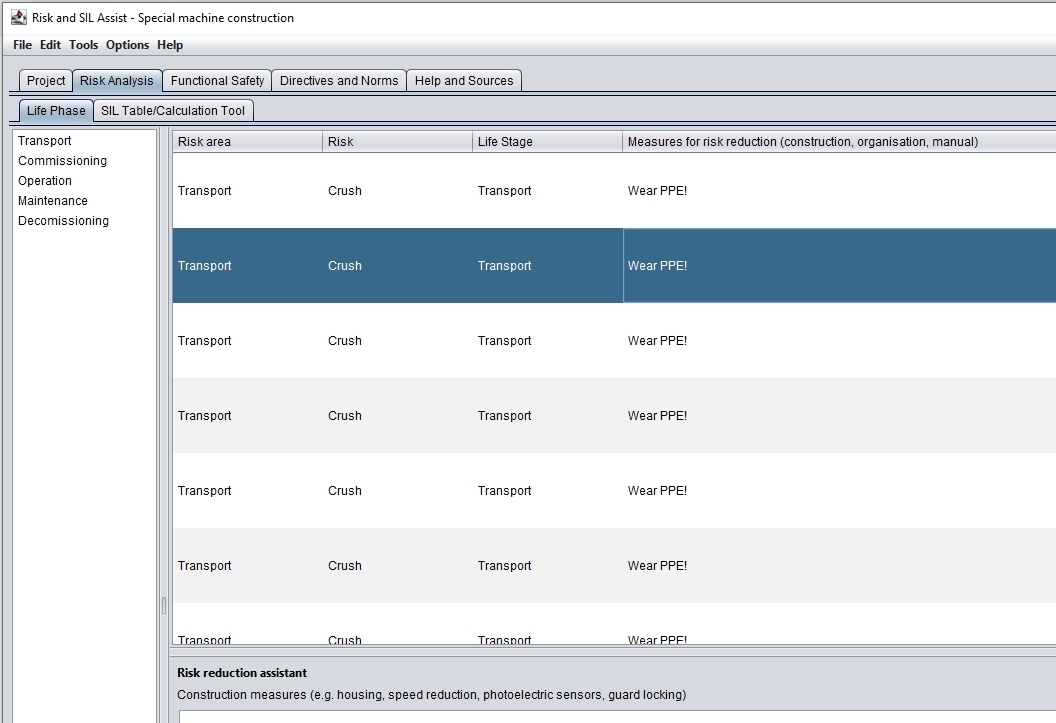
Task: Open the Options menu
Action: pyautogui.click(x=128, y=45)
